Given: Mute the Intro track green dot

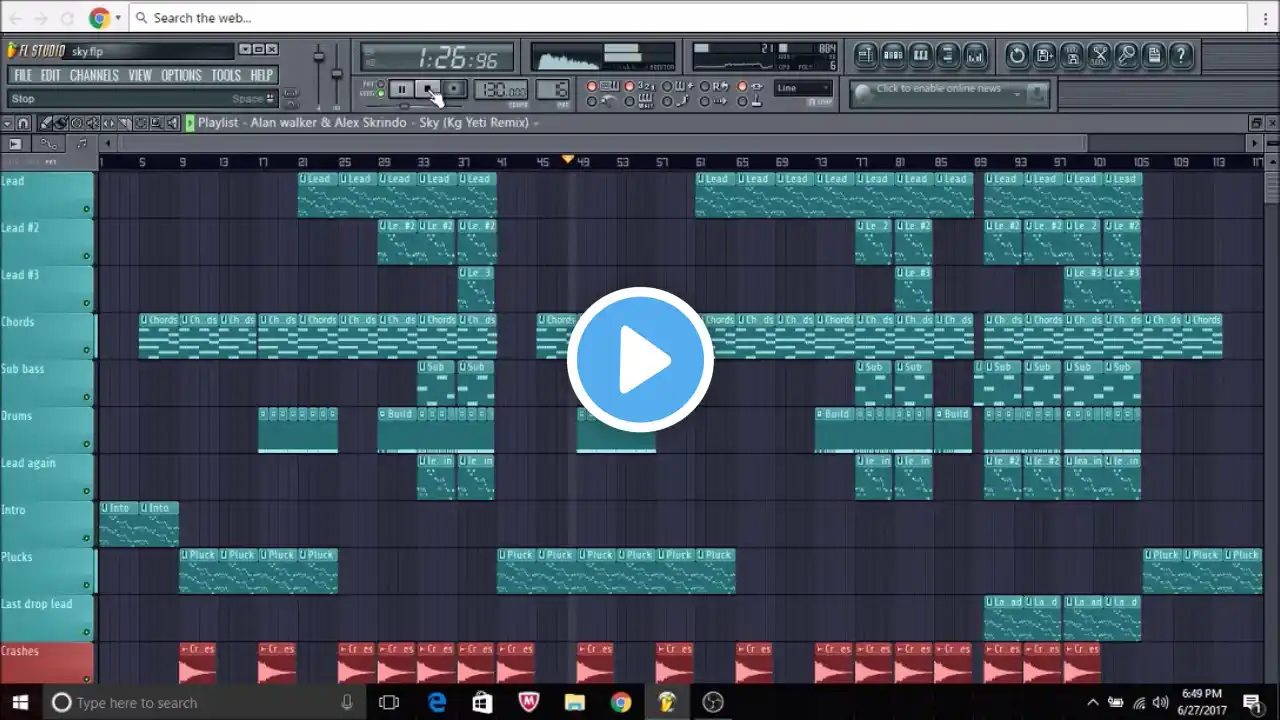Looking at the screenshot, I should (87, 538).
